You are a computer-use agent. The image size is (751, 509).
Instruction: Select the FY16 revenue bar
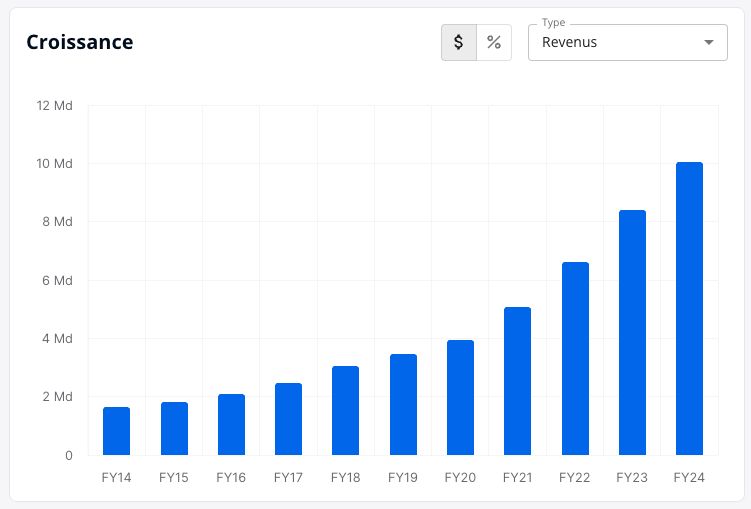231,424
